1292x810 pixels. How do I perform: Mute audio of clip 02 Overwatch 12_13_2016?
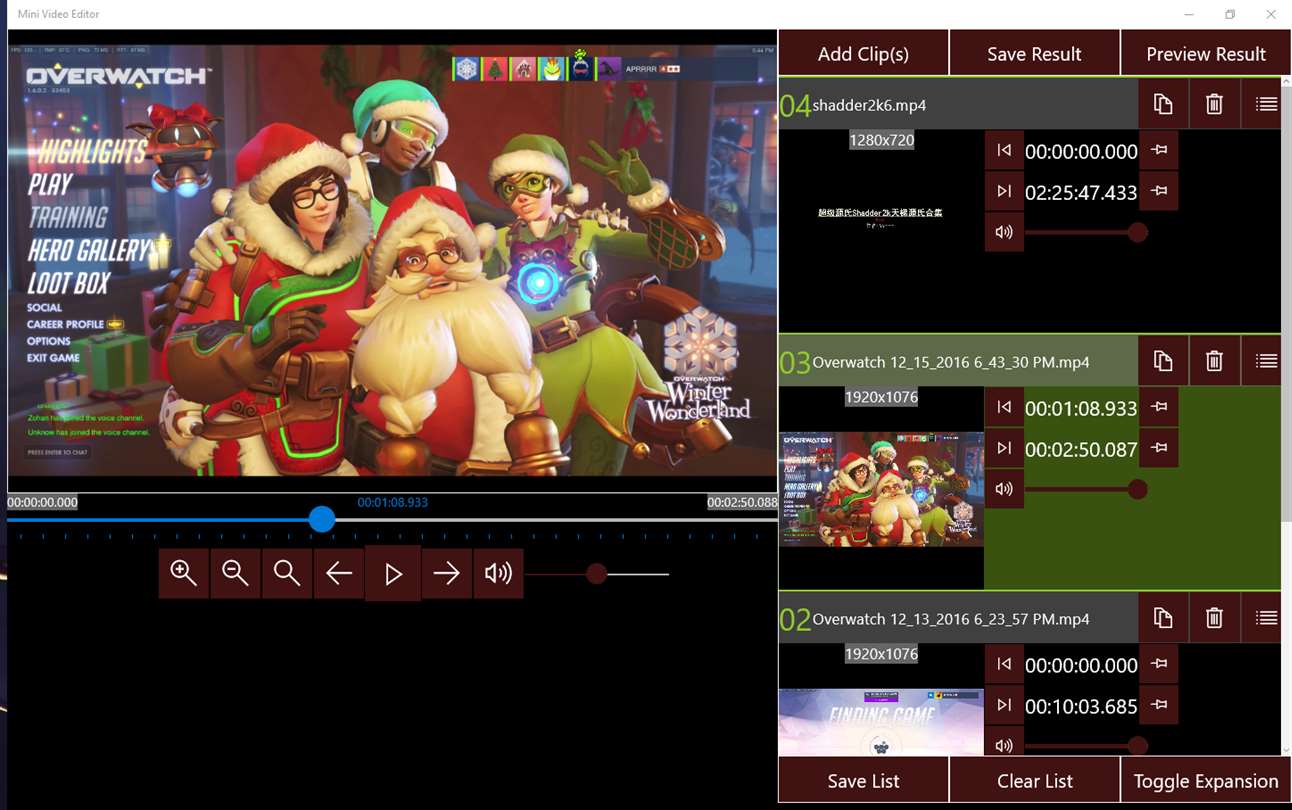coord(1004,743)
